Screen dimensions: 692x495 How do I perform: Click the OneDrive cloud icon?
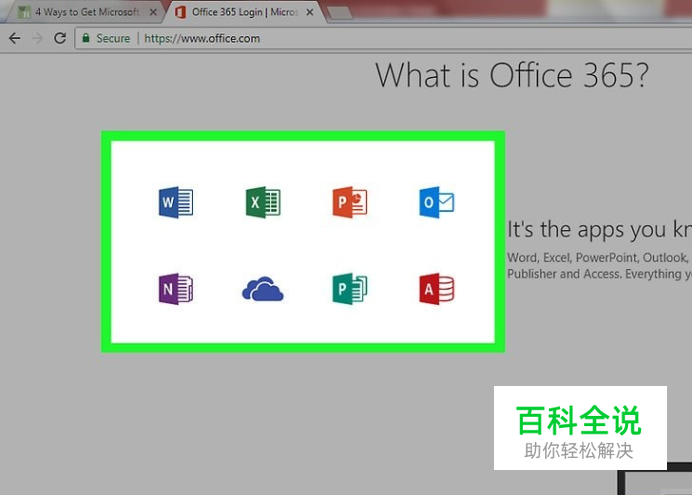pos(263,289)
